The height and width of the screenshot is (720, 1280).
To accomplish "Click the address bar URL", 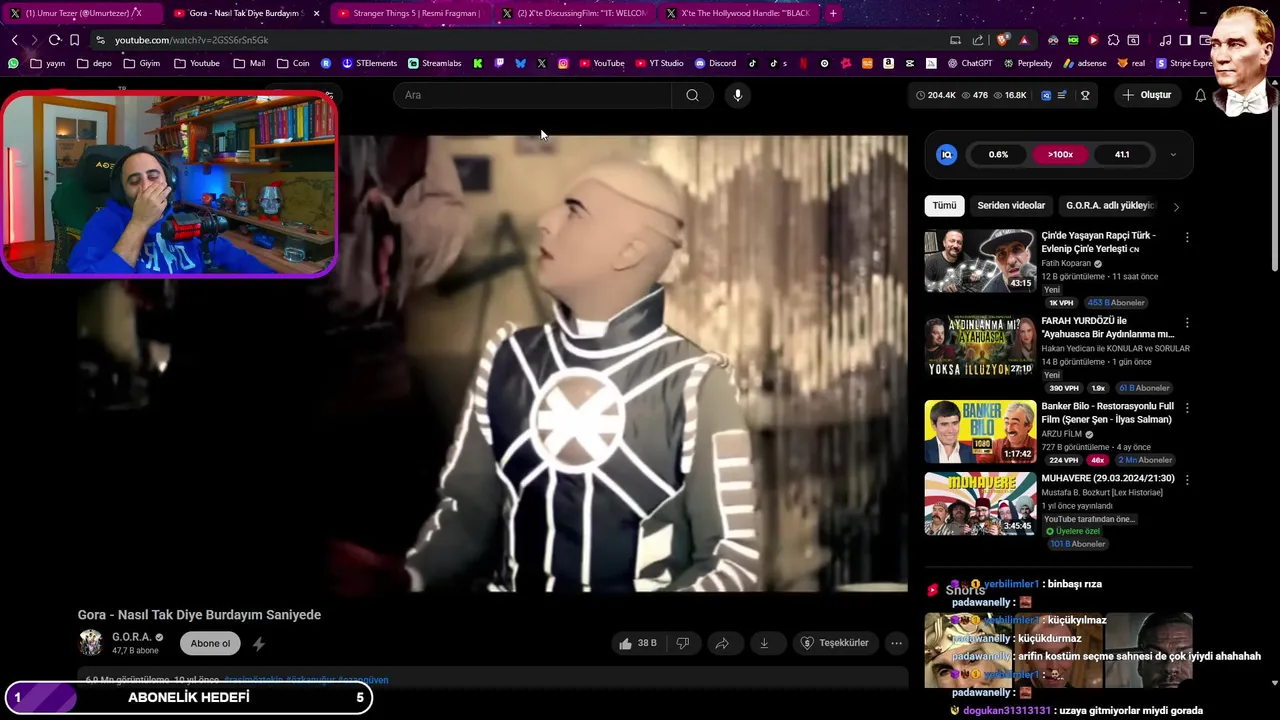I will (x=191, y=40).
